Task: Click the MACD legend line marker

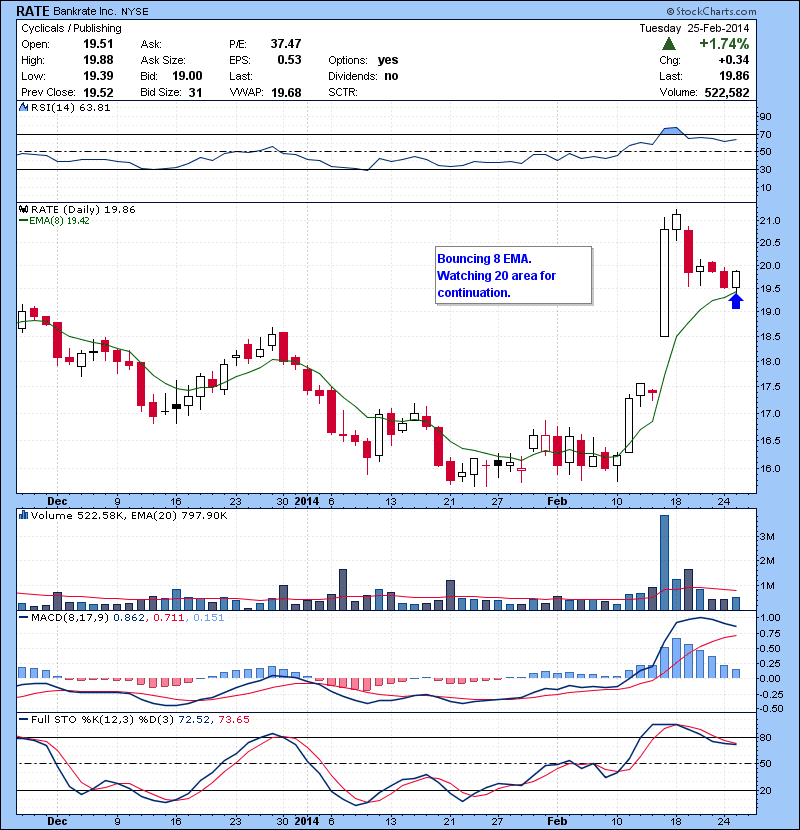Action: tap(23, 617)
